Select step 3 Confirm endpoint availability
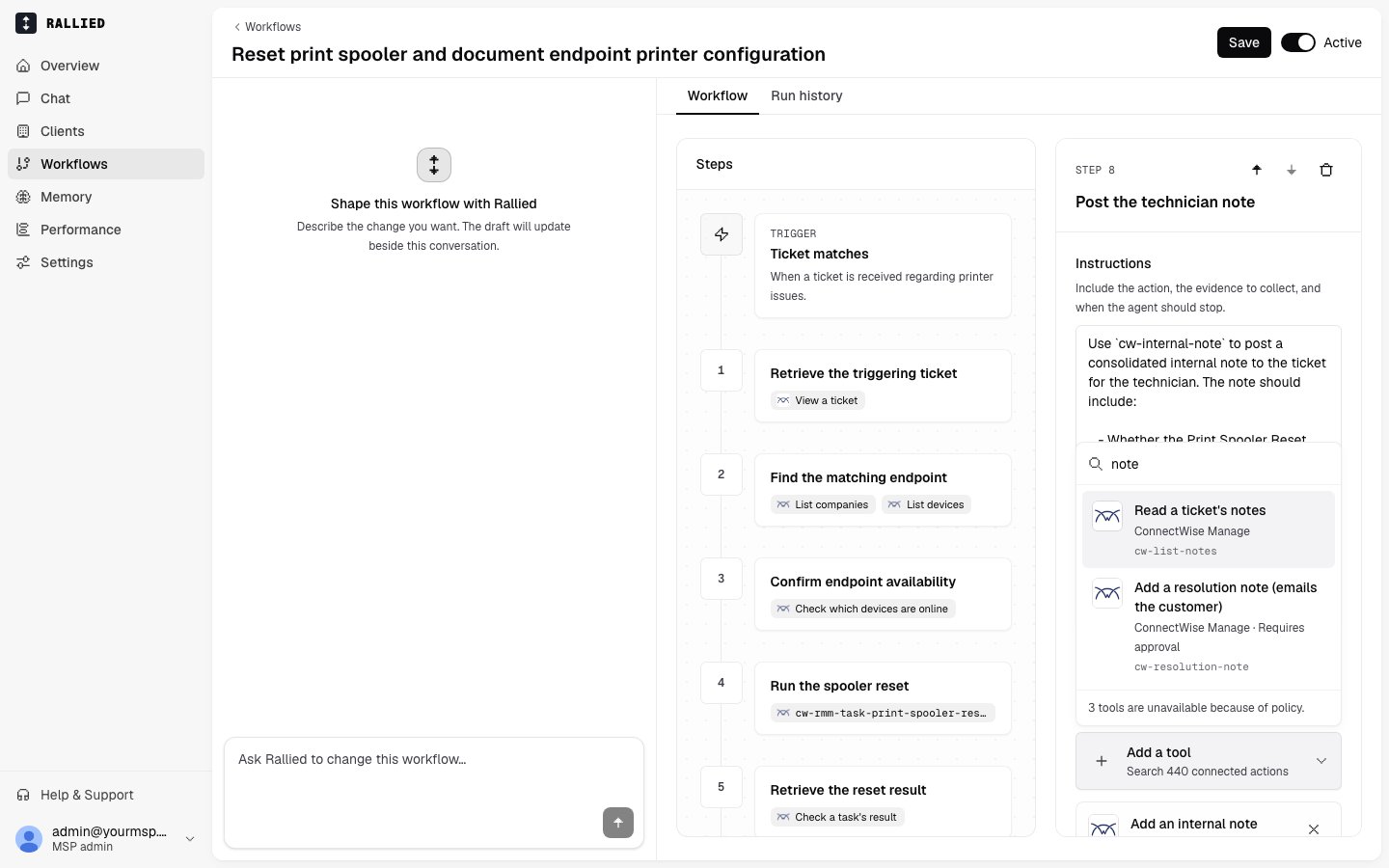This screenshot has height=868, width=1389. 883,594
